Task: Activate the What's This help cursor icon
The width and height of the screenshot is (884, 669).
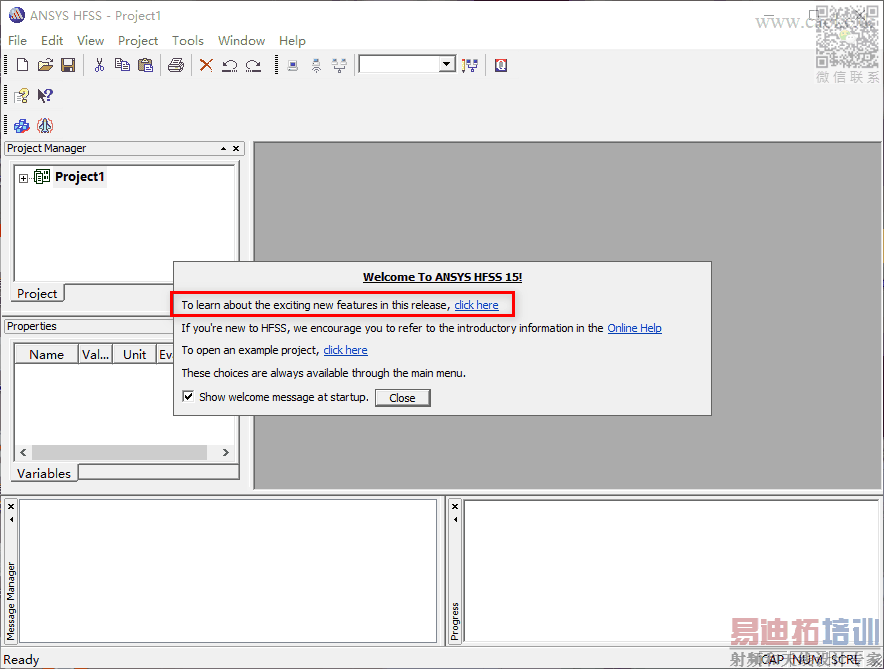Action: pyautogui.click(x=45, y=96)
